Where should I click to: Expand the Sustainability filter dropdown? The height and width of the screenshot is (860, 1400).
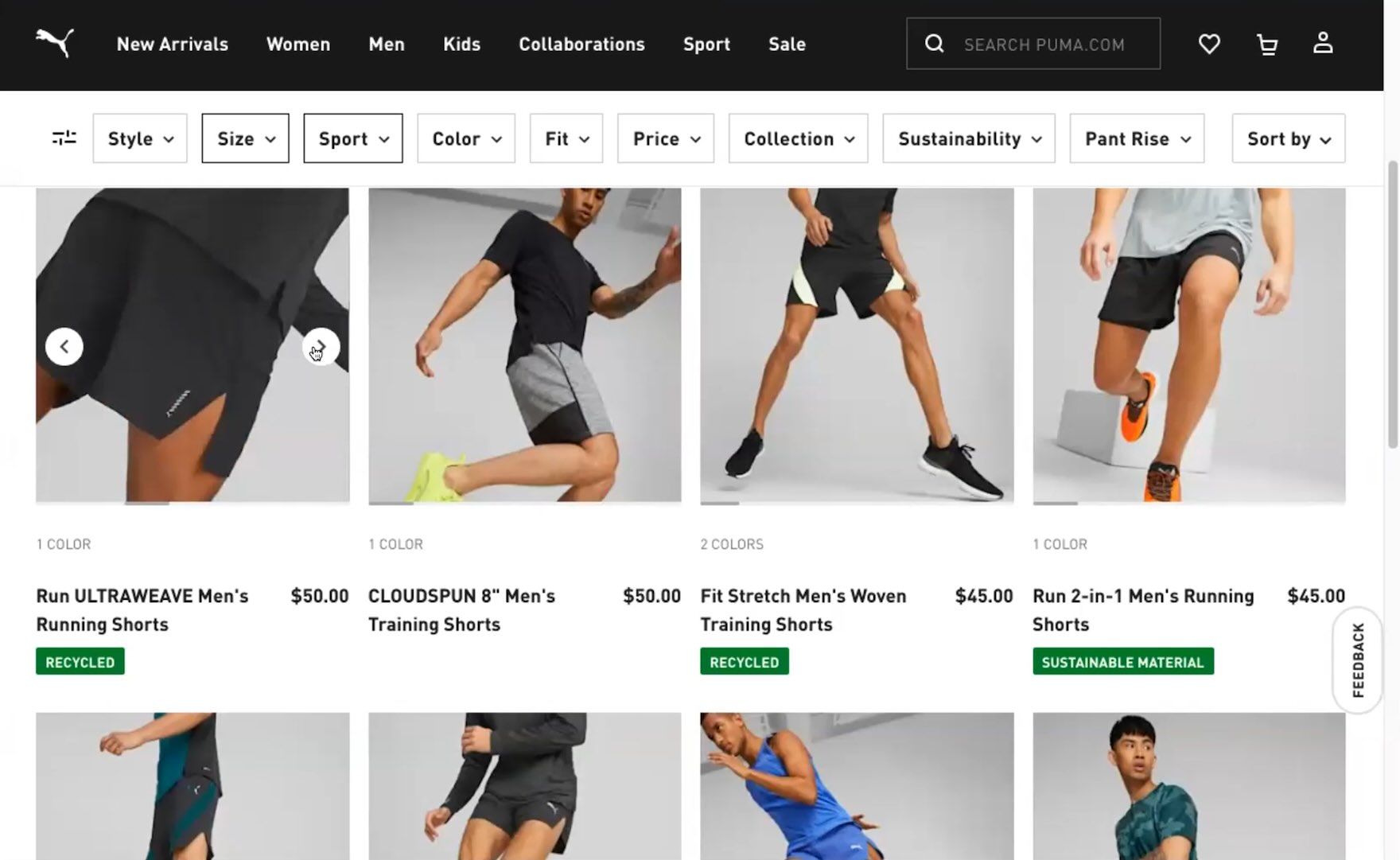pos(968,138)
